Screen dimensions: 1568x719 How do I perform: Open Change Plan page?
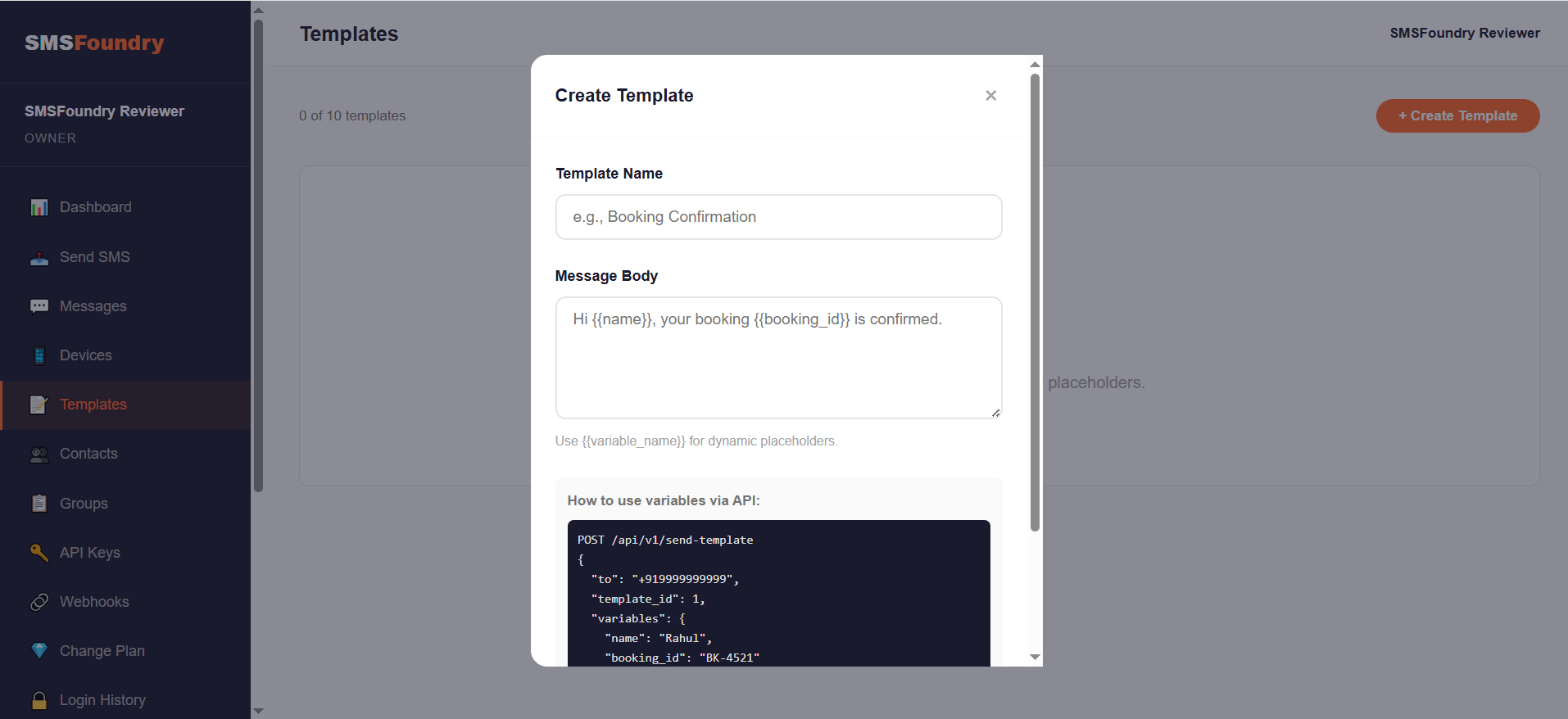click(125, 651)
